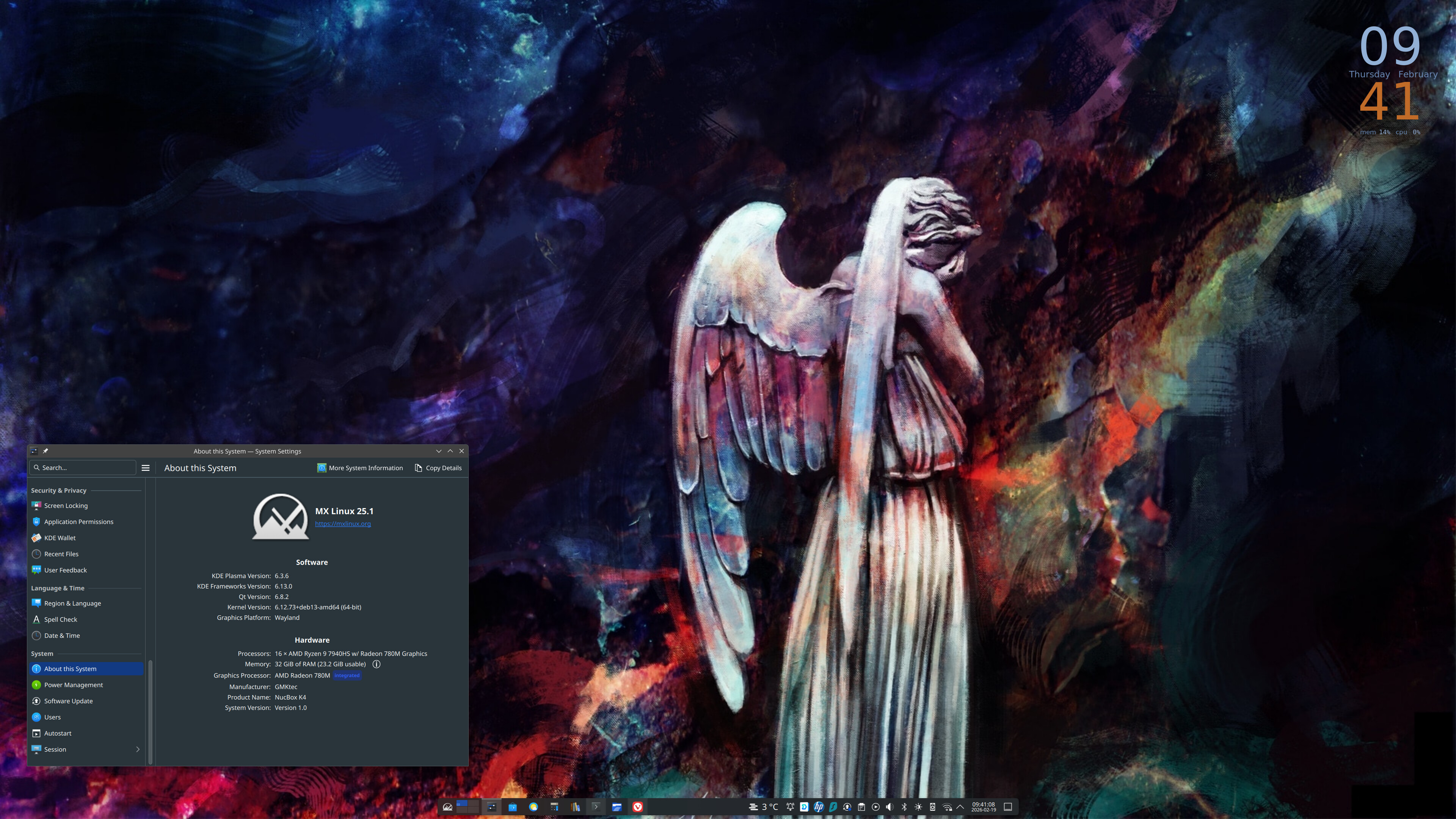The width and height of the screenshot is (1456, 819).
Task: Open the Date & Time settings
Action: 61,636
